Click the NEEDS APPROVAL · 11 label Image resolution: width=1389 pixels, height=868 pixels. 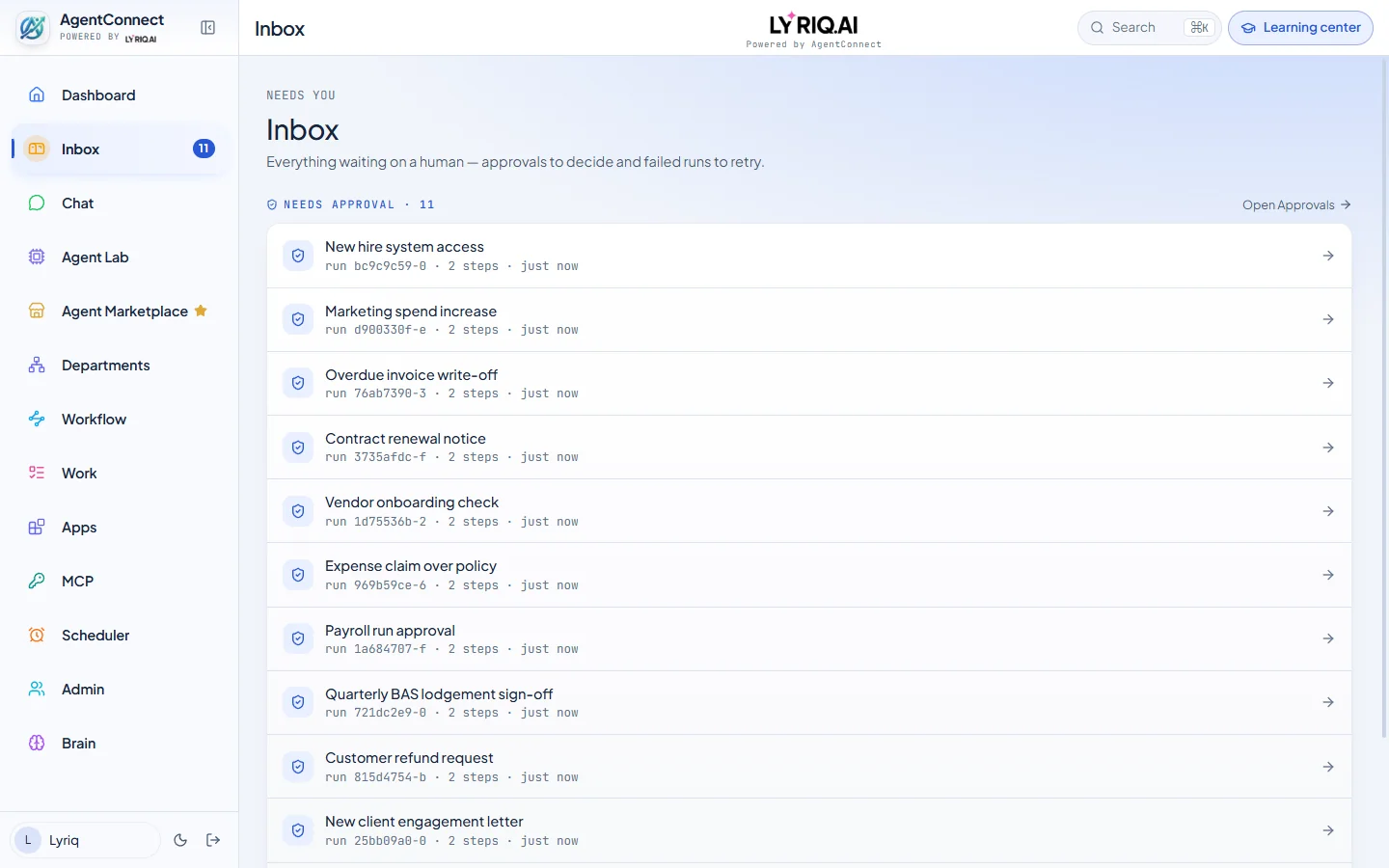coord(351,204)
